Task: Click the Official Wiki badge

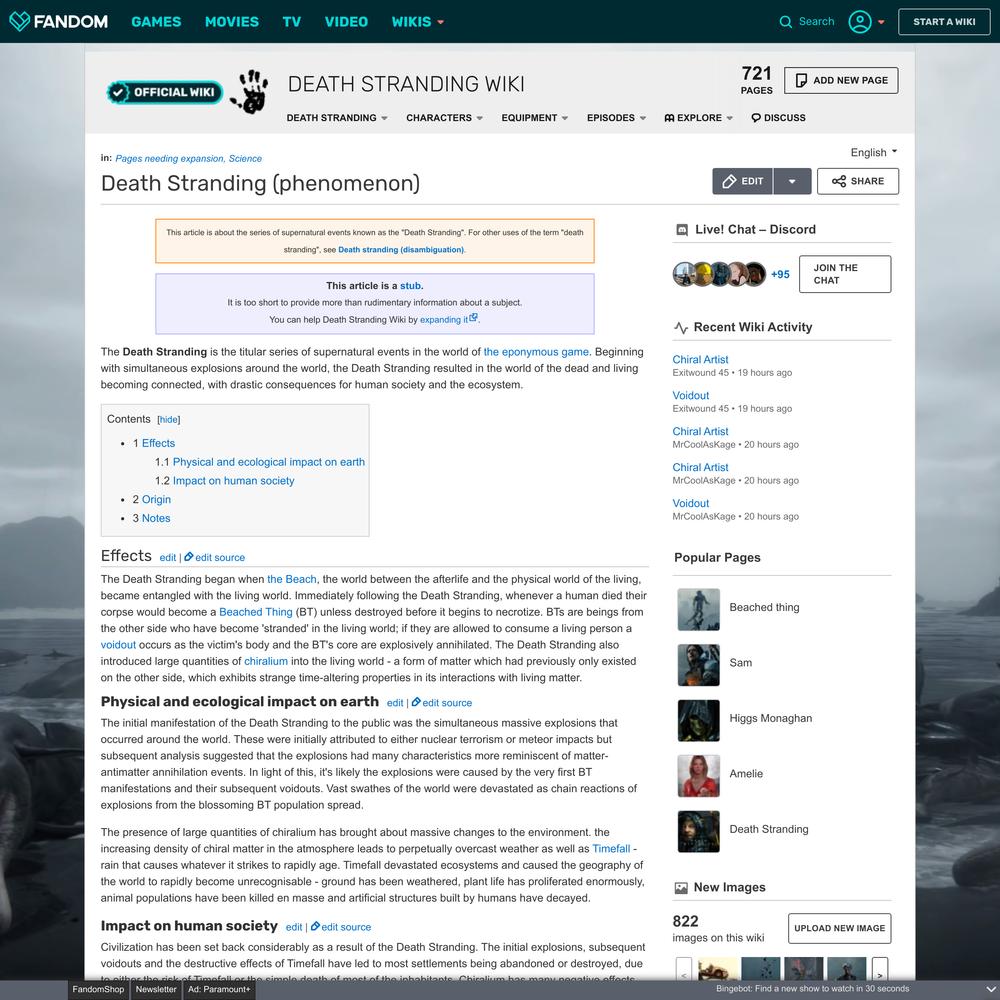Action: (165, 92)
